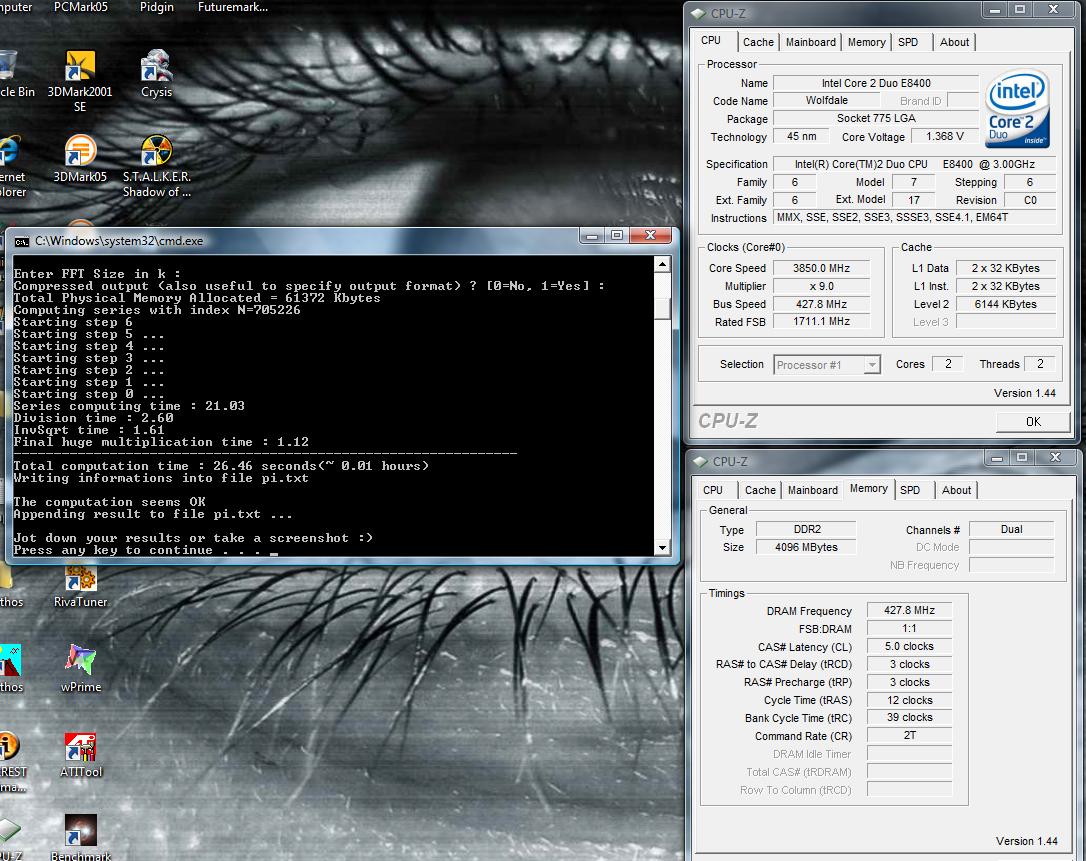Switch to Cache tab in top CPU-Z

[758, 42]
